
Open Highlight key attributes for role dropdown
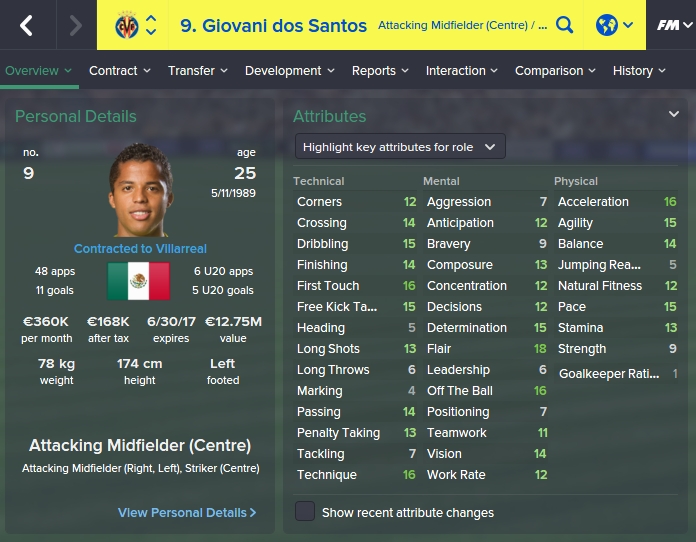(x=400, y=146)
